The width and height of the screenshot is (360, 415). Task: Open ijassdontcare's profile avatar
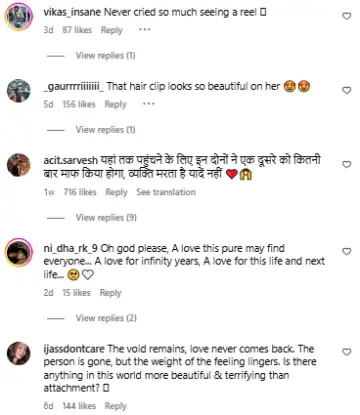tap(19, 353)
